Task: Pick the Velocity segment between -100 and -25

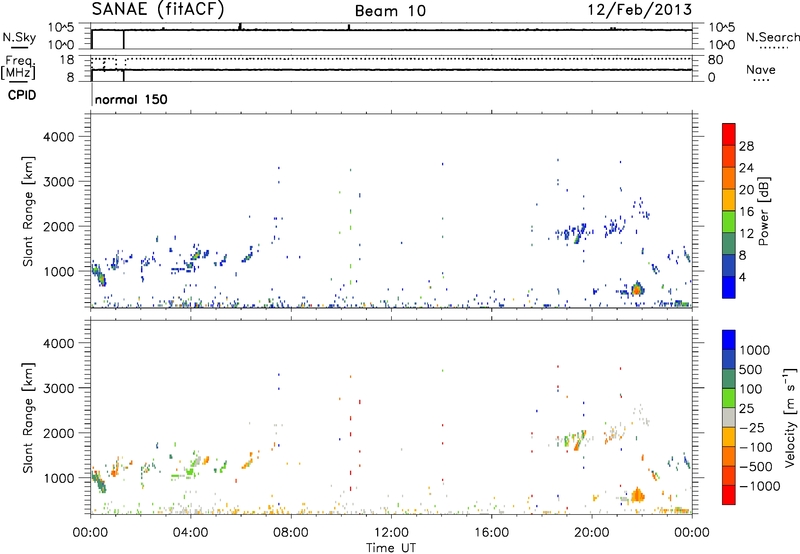Action: [x=729, y=437]
